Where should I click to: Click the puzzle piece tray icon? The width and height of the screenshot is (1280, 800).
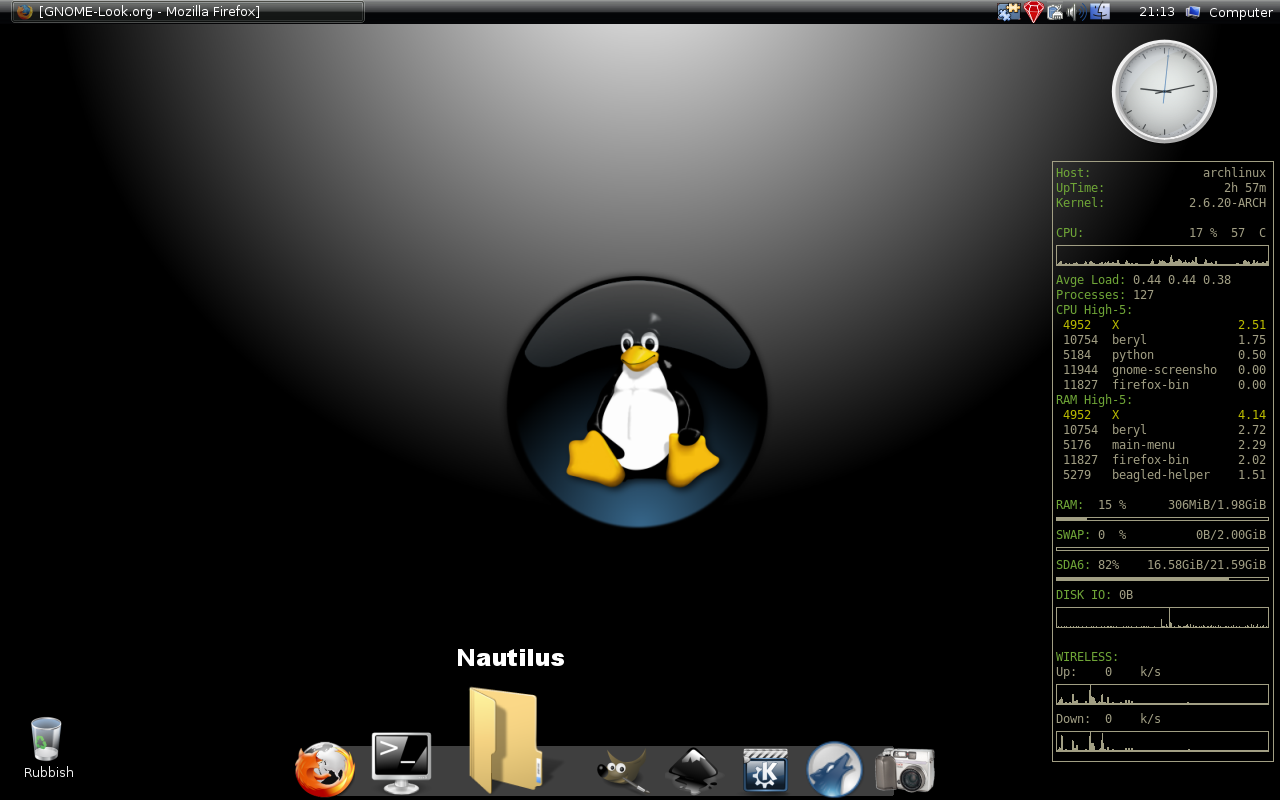[x=1009, y=12]
